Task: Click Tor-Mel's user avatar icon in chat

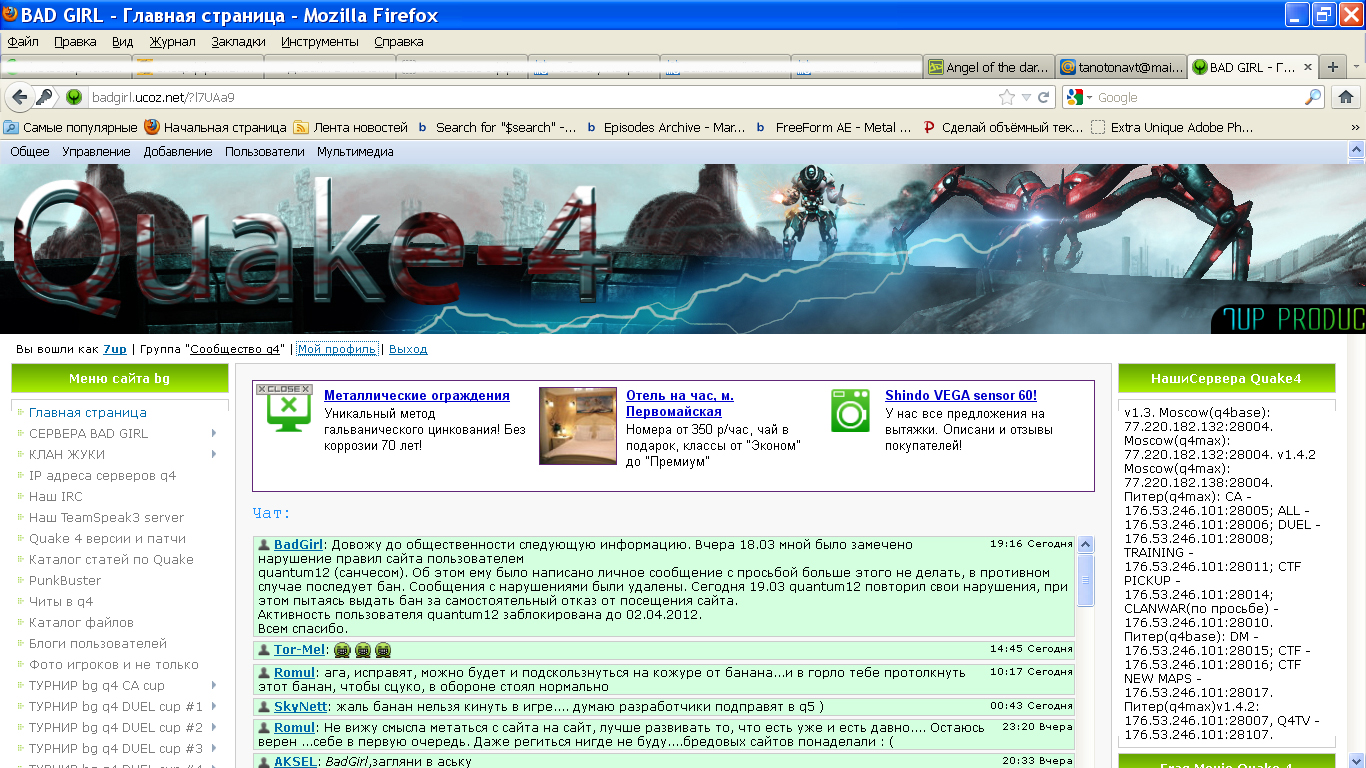Action: (264, 650)
